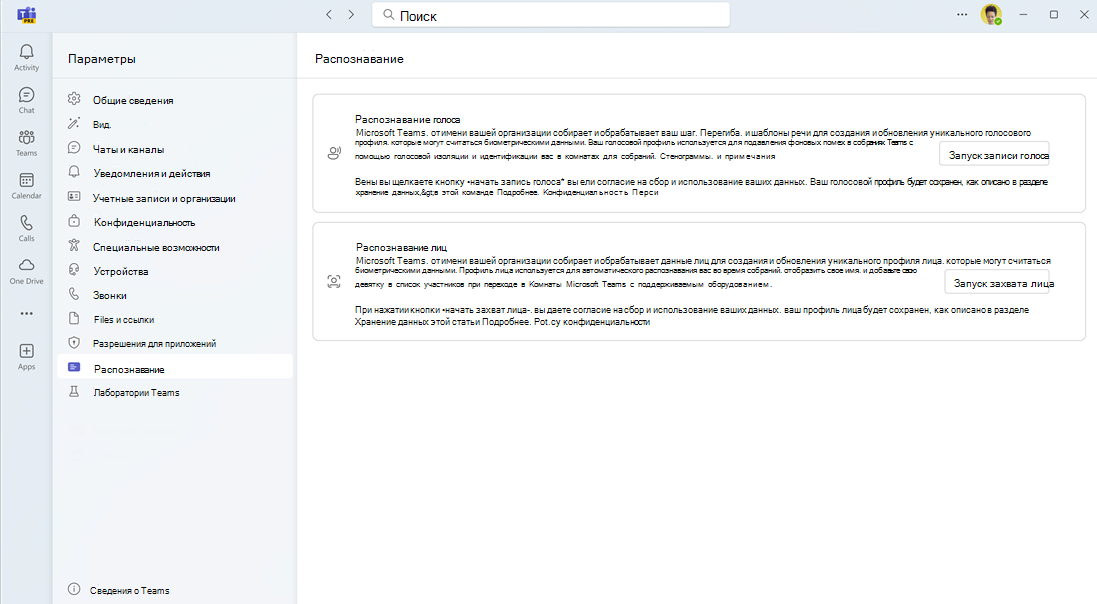Open the Calendar view
This screenshot has height=604, width=1097.
[27, 185]
